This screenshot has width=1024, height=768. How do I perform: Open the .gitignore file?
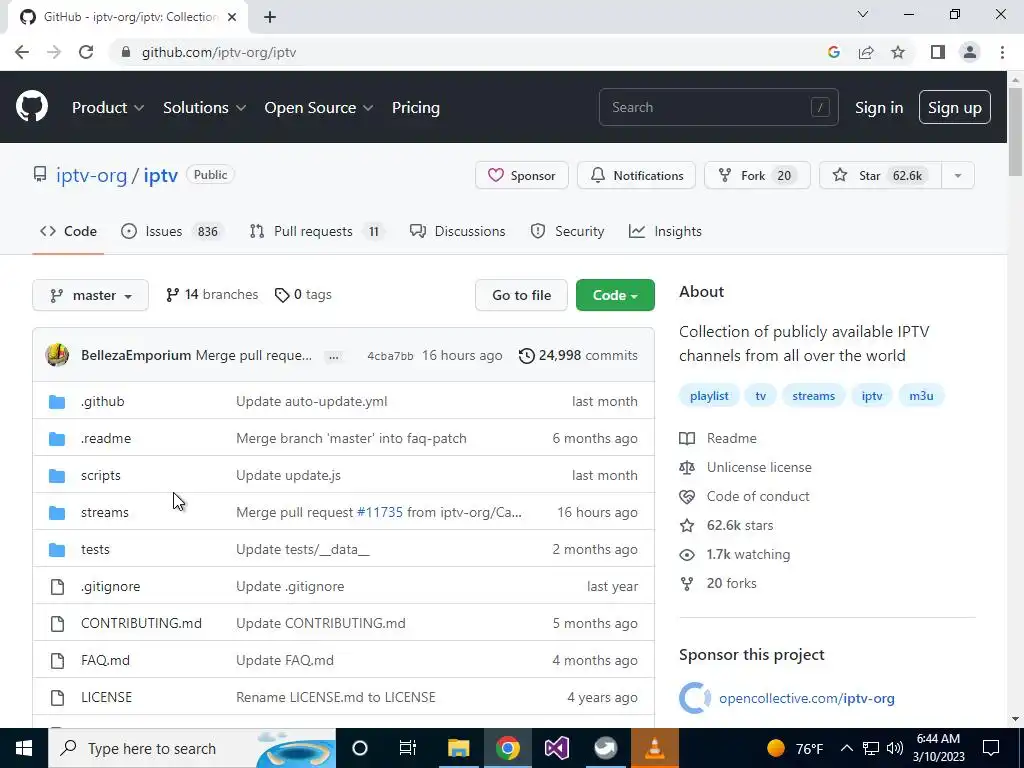pyautogui.click(x=110, y=586)
